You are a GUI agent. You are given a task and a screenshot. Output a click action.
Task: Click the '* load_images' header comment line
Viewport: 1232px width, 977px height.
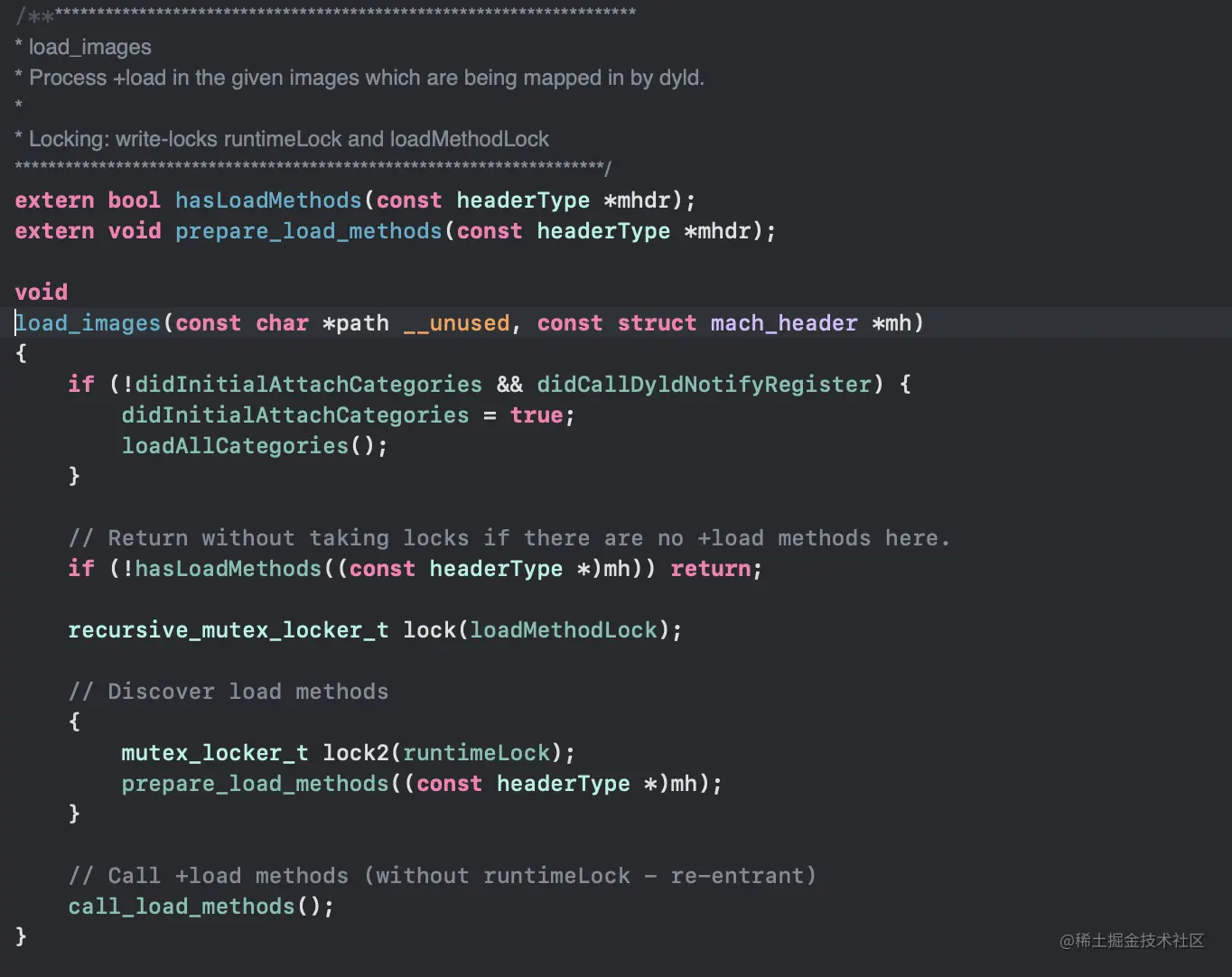pyautogui.click(x=83, y=47)
